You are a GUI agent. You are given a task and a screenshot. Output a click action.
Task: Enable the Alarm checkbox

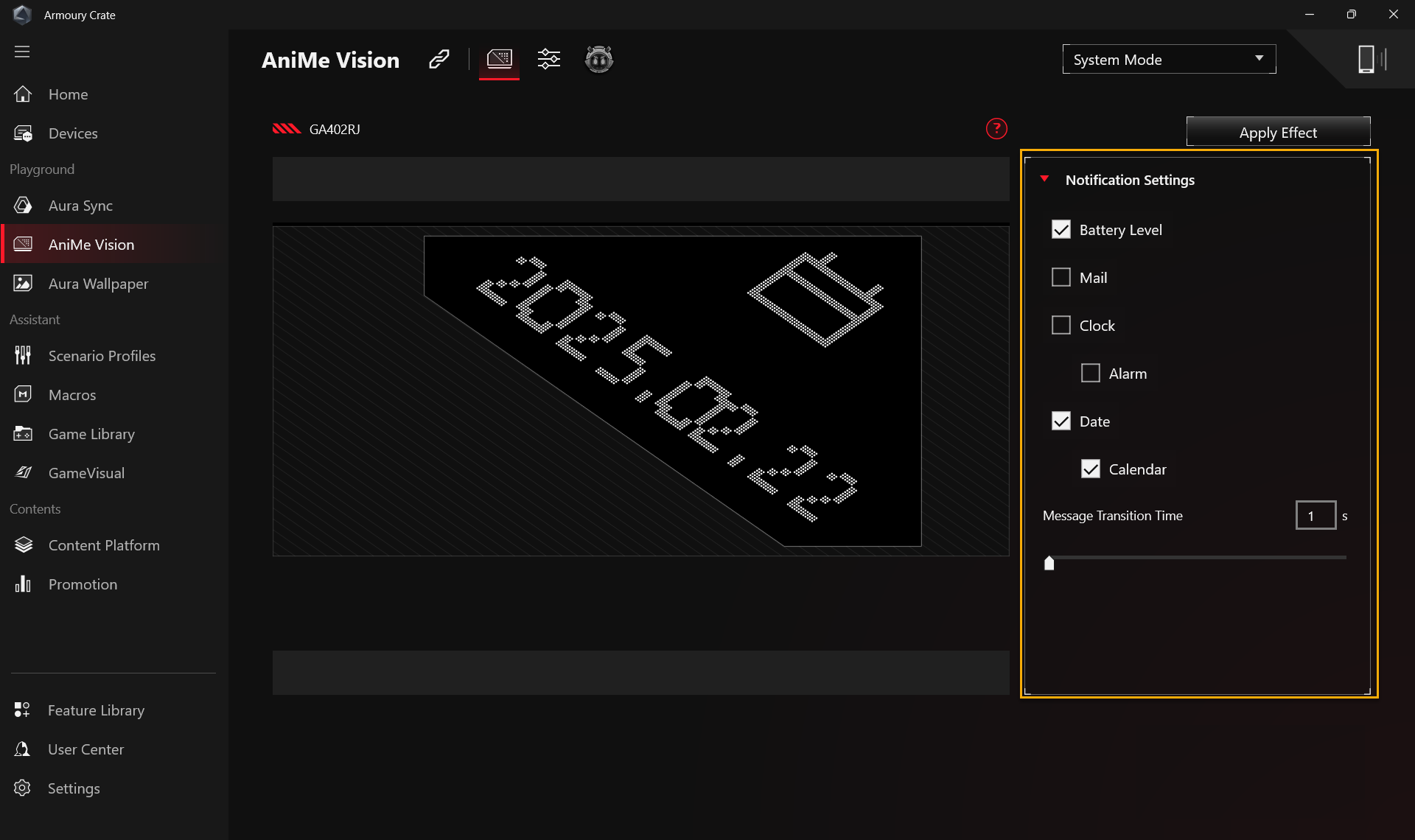pyautogui.click(x=1091, y=374)
